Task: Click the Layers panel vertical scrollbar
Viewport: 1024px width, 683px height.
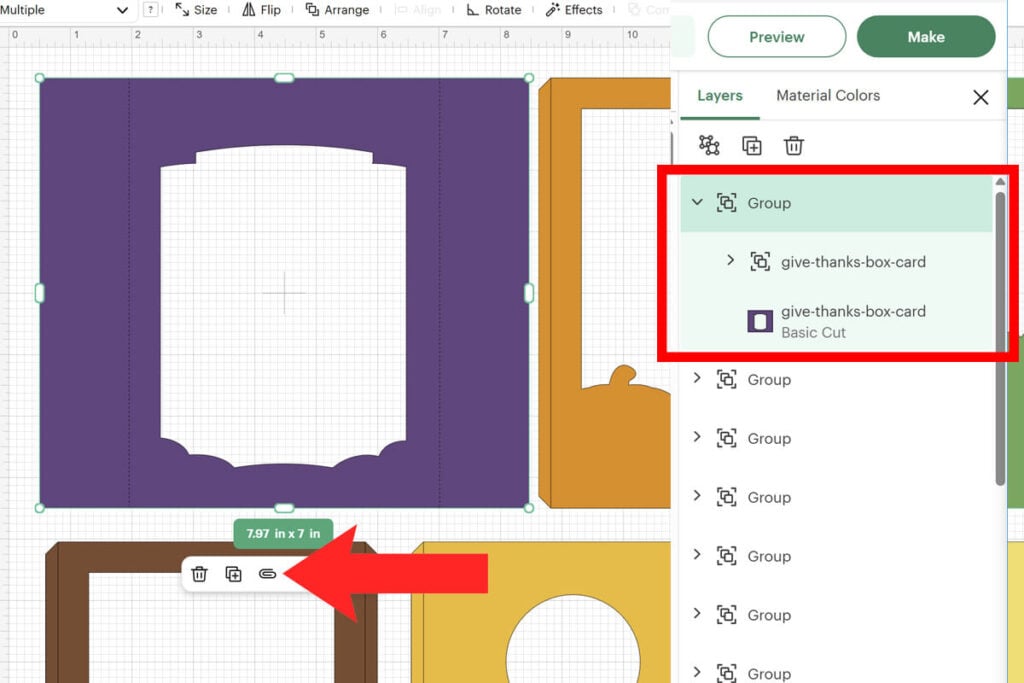Action: point(1000,338)
